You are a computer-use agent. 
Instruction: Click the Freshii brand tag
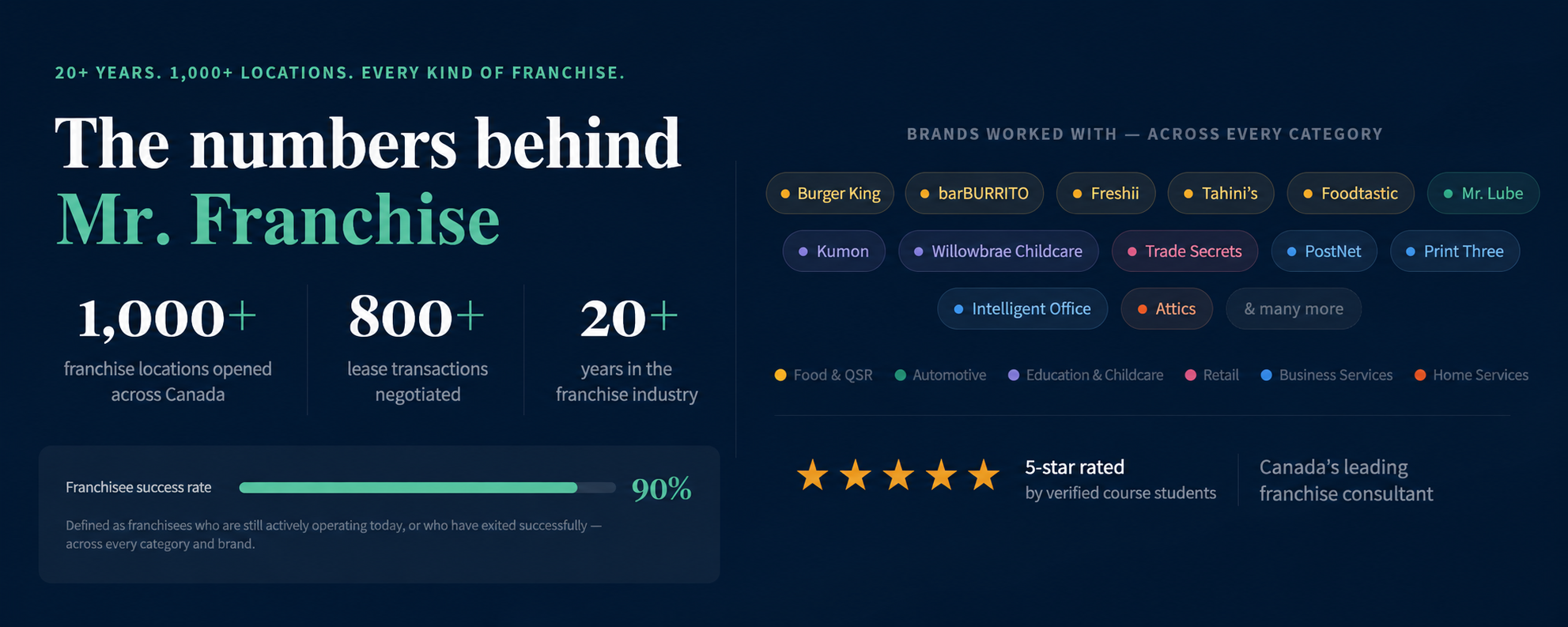(1105, 193)
